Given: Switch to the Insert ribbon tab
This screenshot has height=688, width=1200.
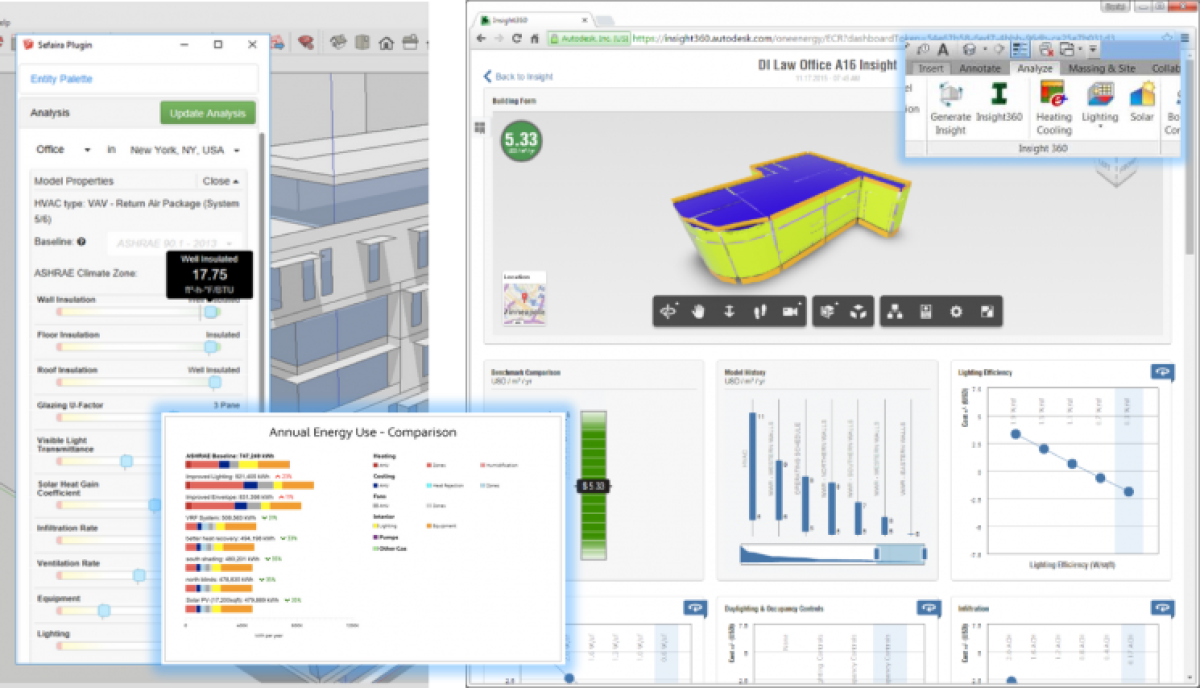Looking at the screenshot, I should pos(931,68).
